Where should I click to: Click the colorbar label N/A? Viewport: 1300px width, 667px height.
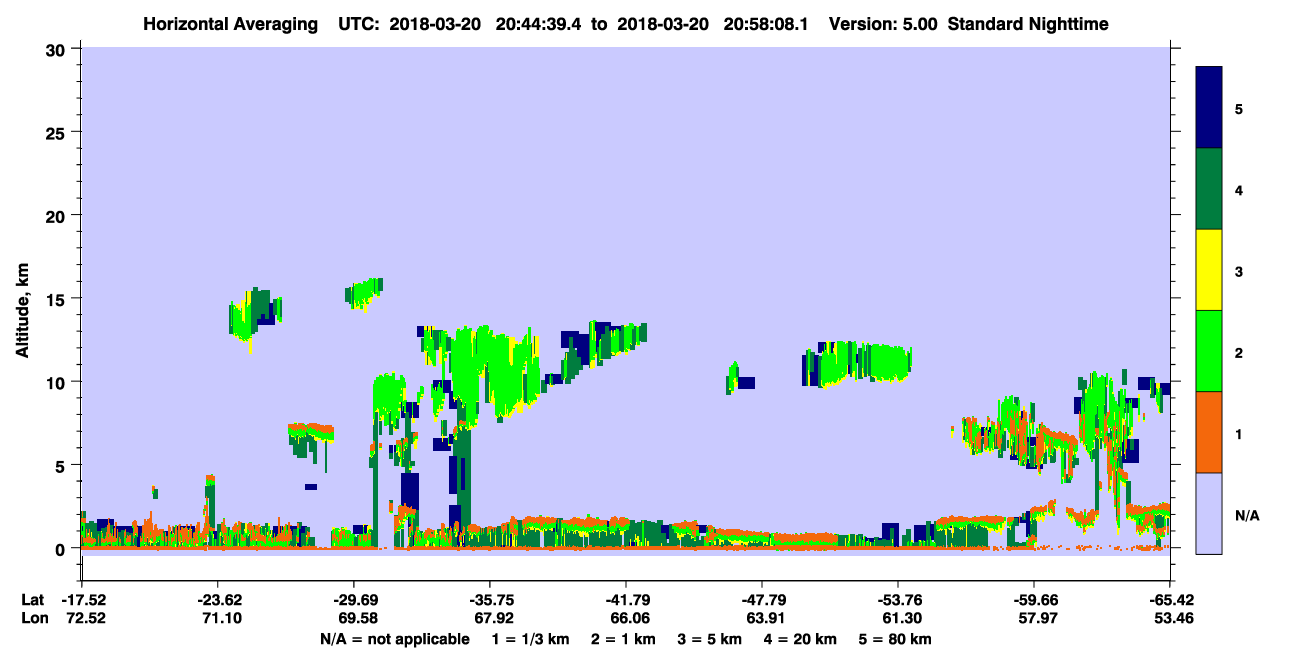point(1247,514)
